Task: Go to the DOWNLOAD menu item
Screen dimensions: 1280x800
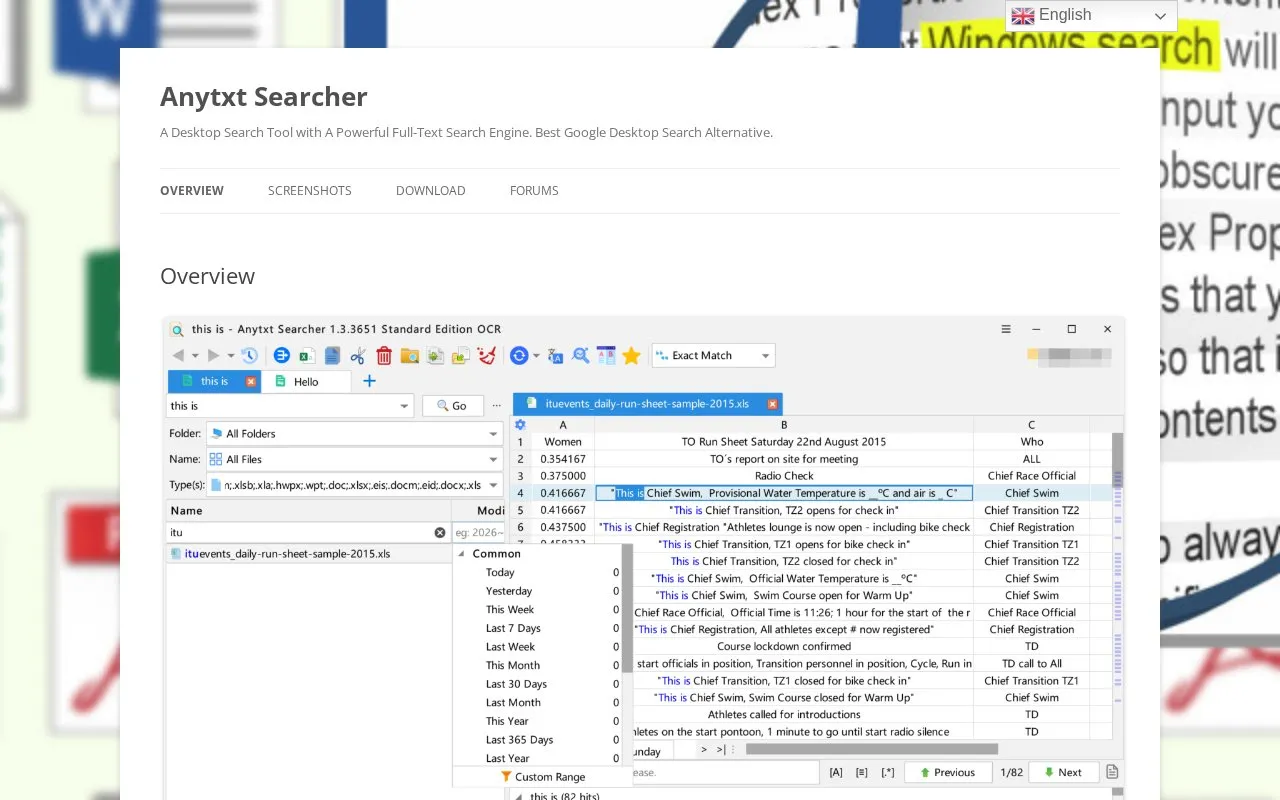Action: pyautogui.click(x=431, y=191)
